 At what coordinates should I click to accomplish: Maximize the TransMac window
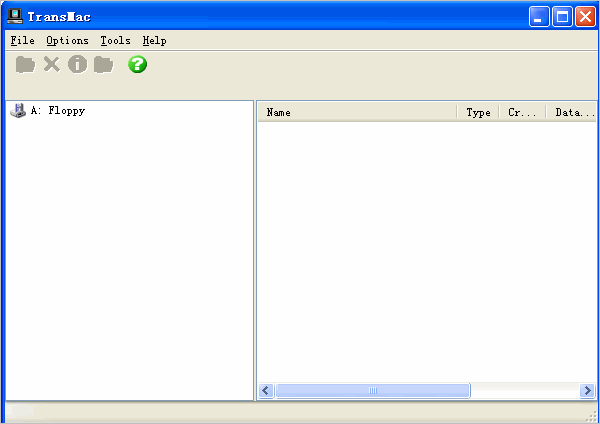pyautogui.click(x=562, y=16)
